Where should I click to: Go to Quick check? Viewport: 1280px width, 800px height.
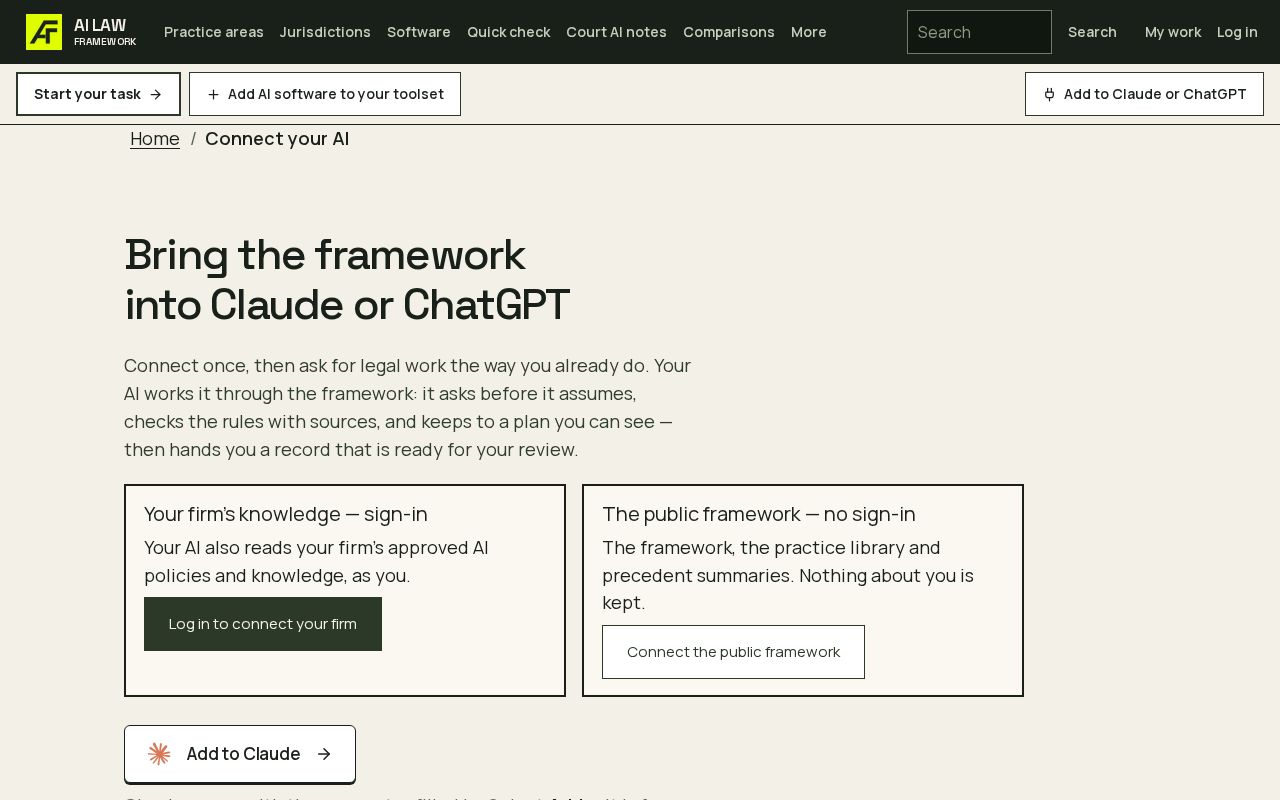(508, 32)
